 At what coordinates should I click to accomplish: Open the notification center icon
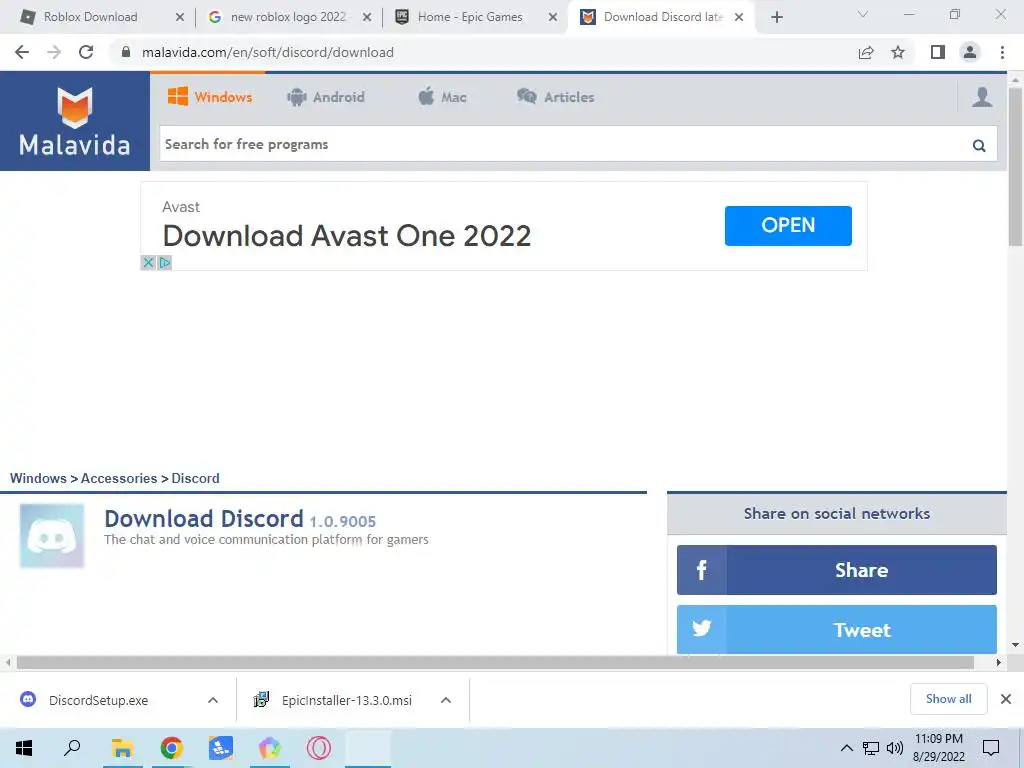991,748
